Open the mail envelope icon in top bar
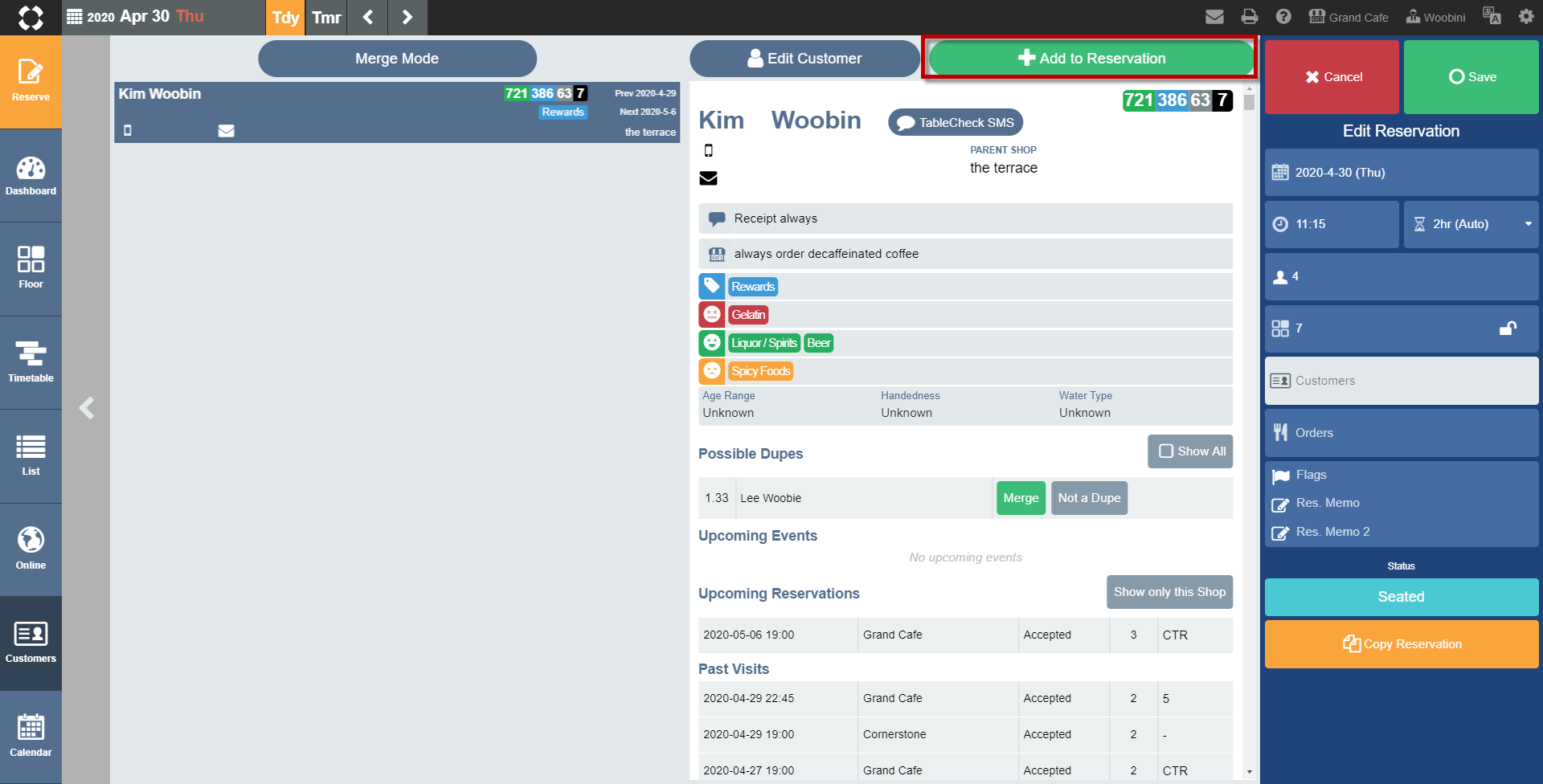Screen dimensions: 1543x784 coord(1214,17)
